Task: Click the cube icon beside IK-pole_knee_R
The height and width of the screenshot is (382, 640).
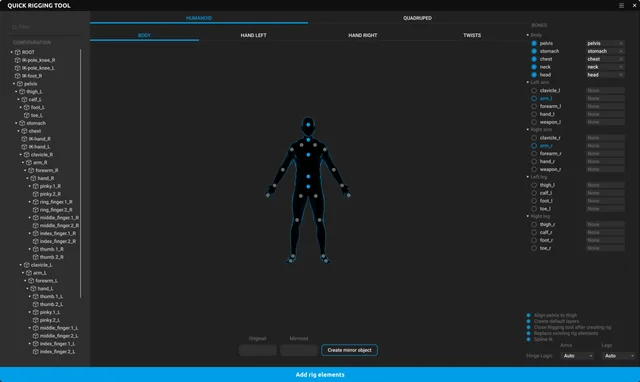Action: point(18,60)
